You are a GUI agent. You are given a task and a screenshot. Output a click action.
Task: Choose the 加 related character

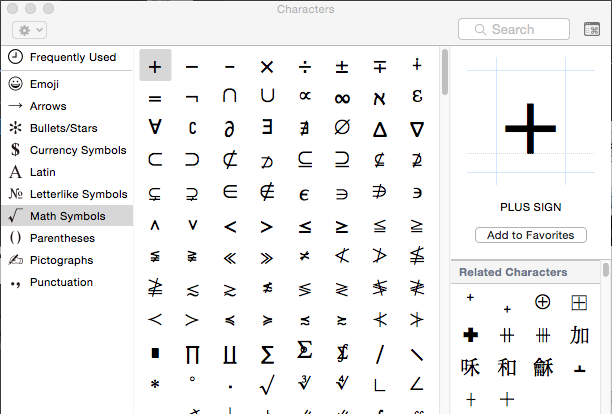(x=579, y=335)
